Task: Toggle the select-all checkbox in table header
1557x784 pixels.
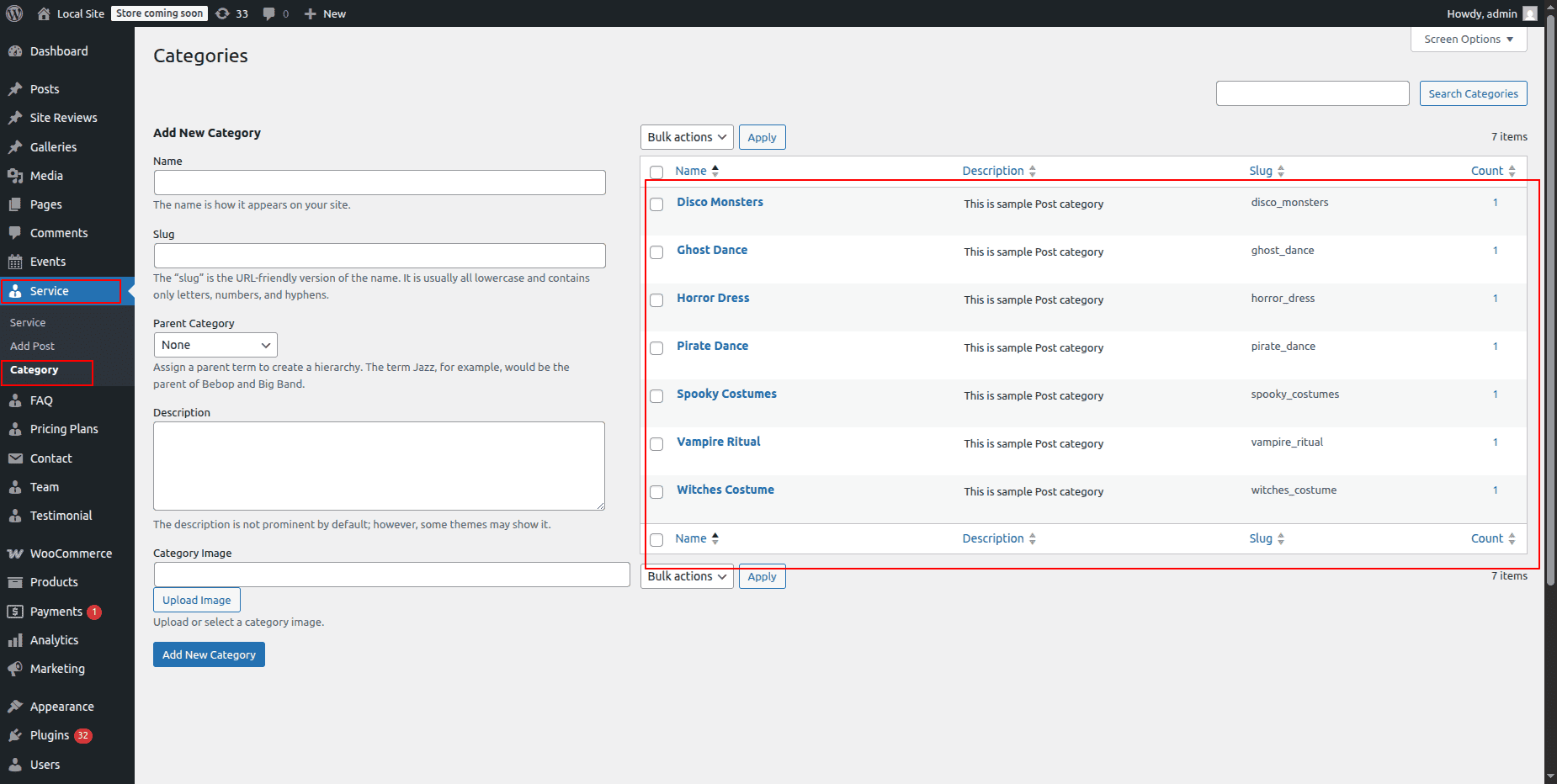Action: click(x=656, y=172)
